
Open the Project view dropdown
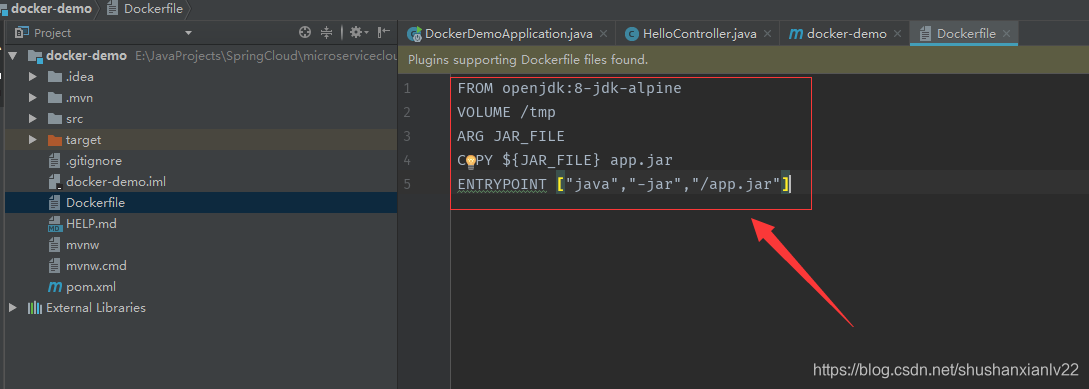tap(188, 33)
